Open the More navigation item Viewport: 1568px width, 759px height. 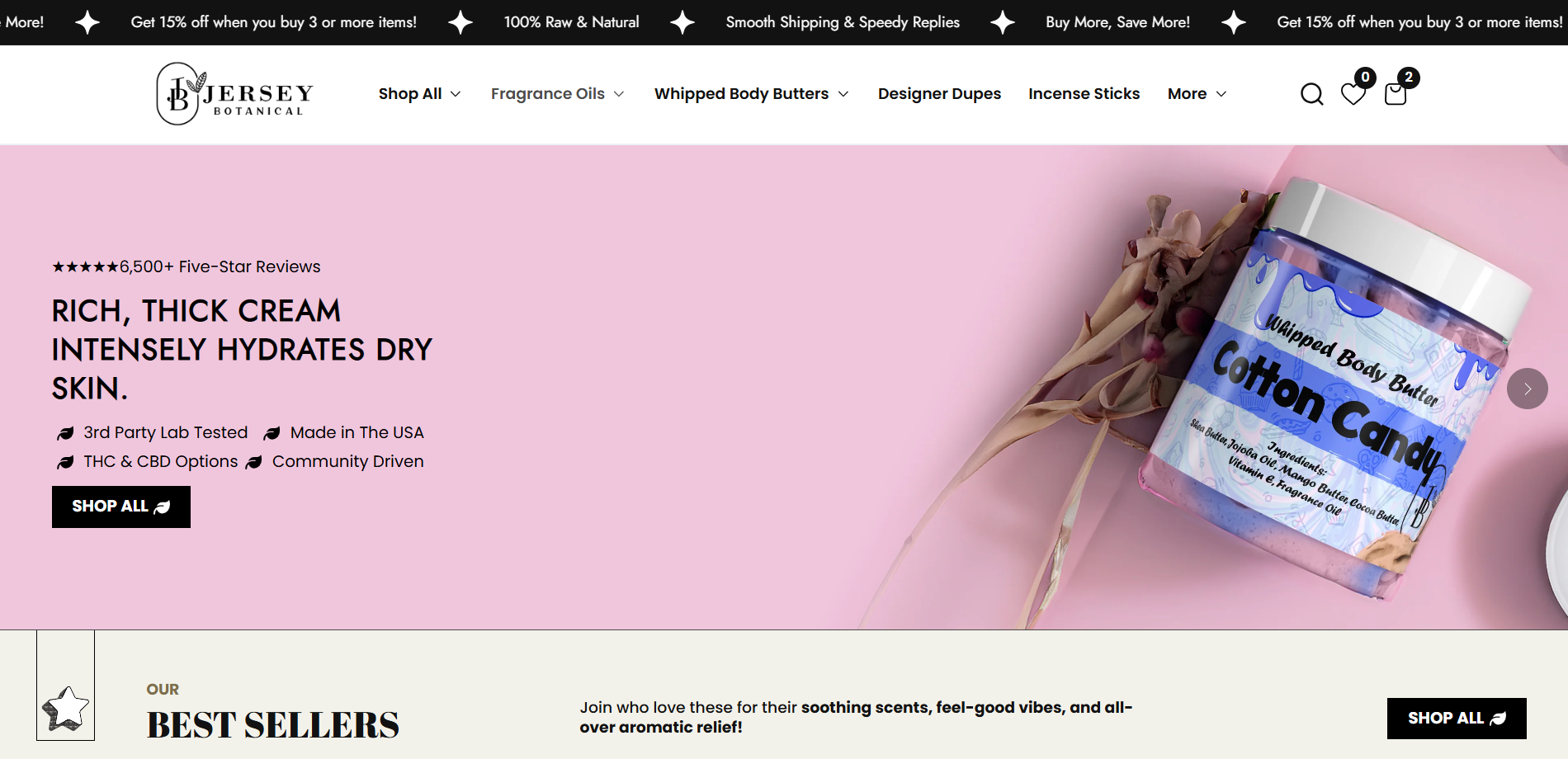tap(1187, 94)
